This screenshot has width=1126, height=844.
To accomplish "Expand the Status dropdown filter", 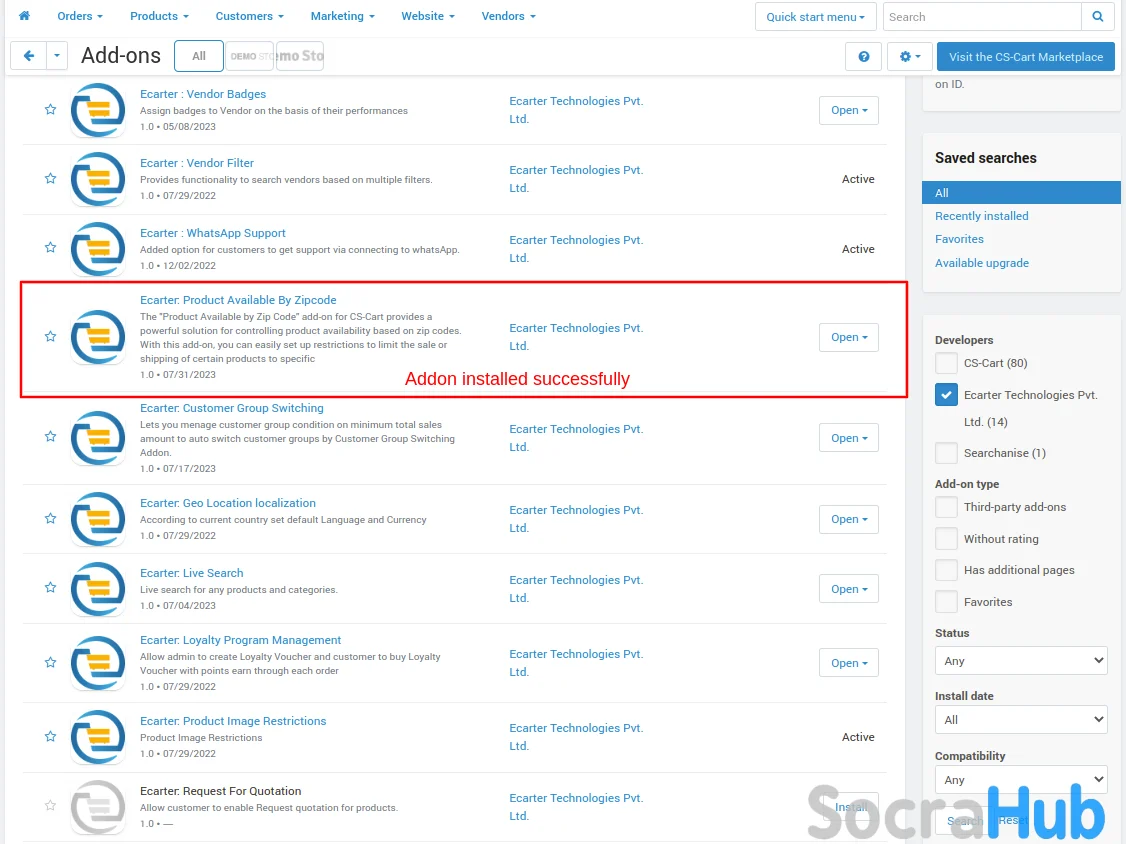I will click(1020, 661).
